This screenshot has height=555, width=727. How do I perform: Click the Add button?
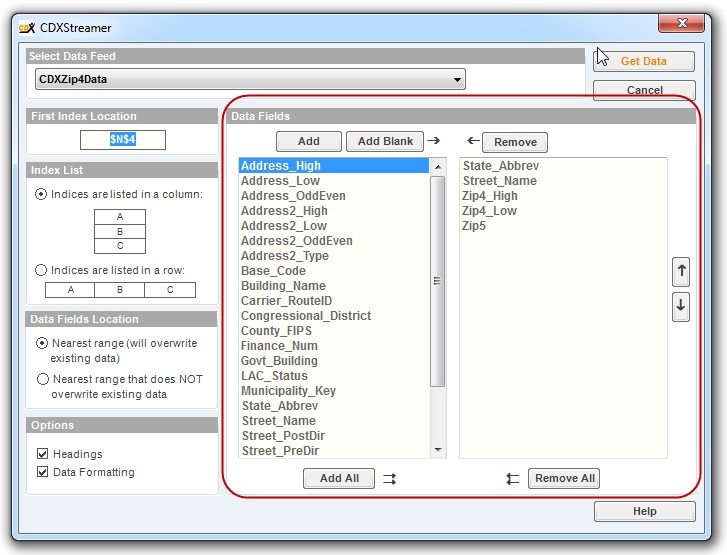point(309,141)
